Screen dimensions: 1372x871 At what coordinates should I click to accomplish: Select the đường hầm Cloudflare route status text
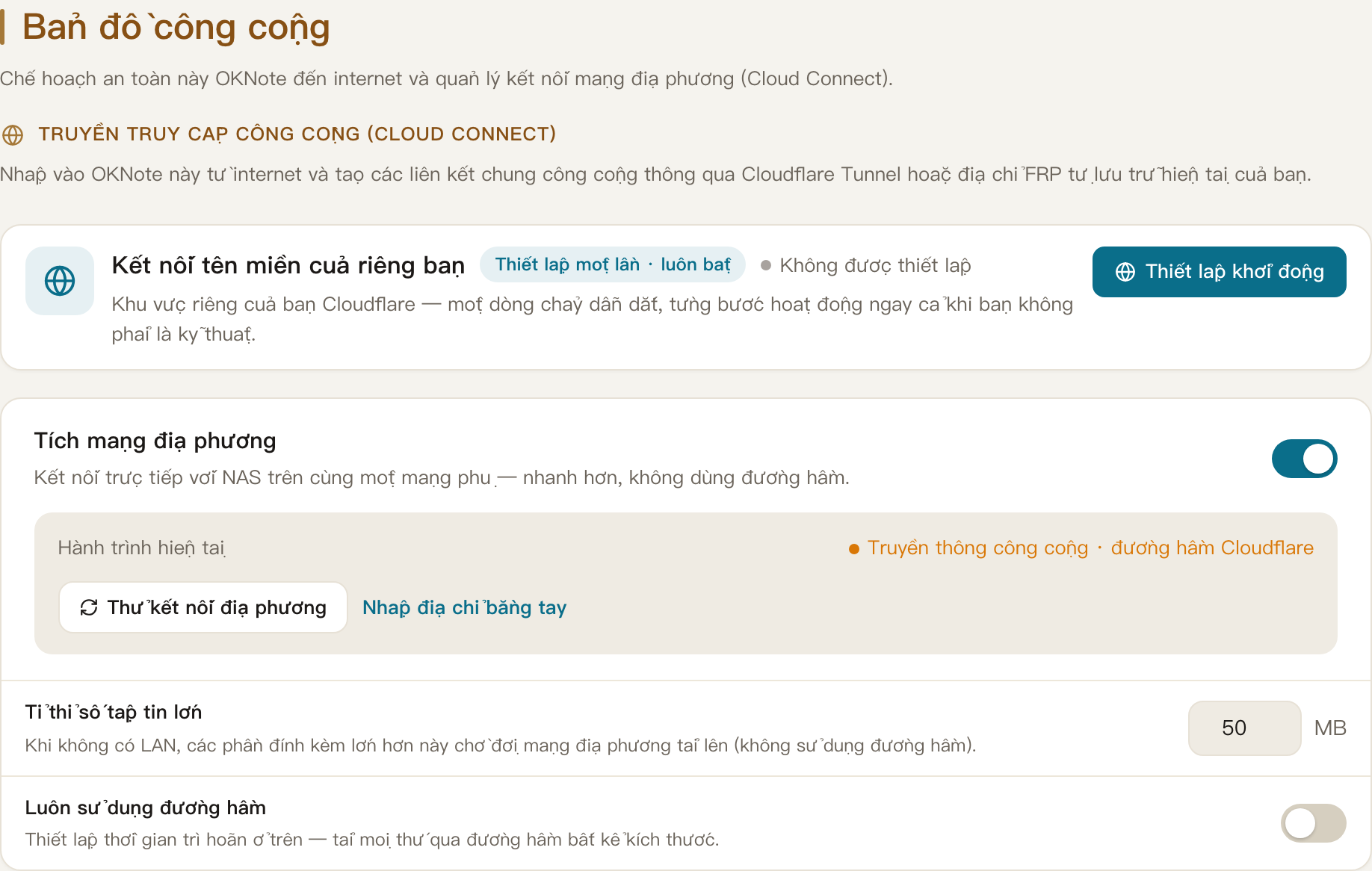point(1212,548)
